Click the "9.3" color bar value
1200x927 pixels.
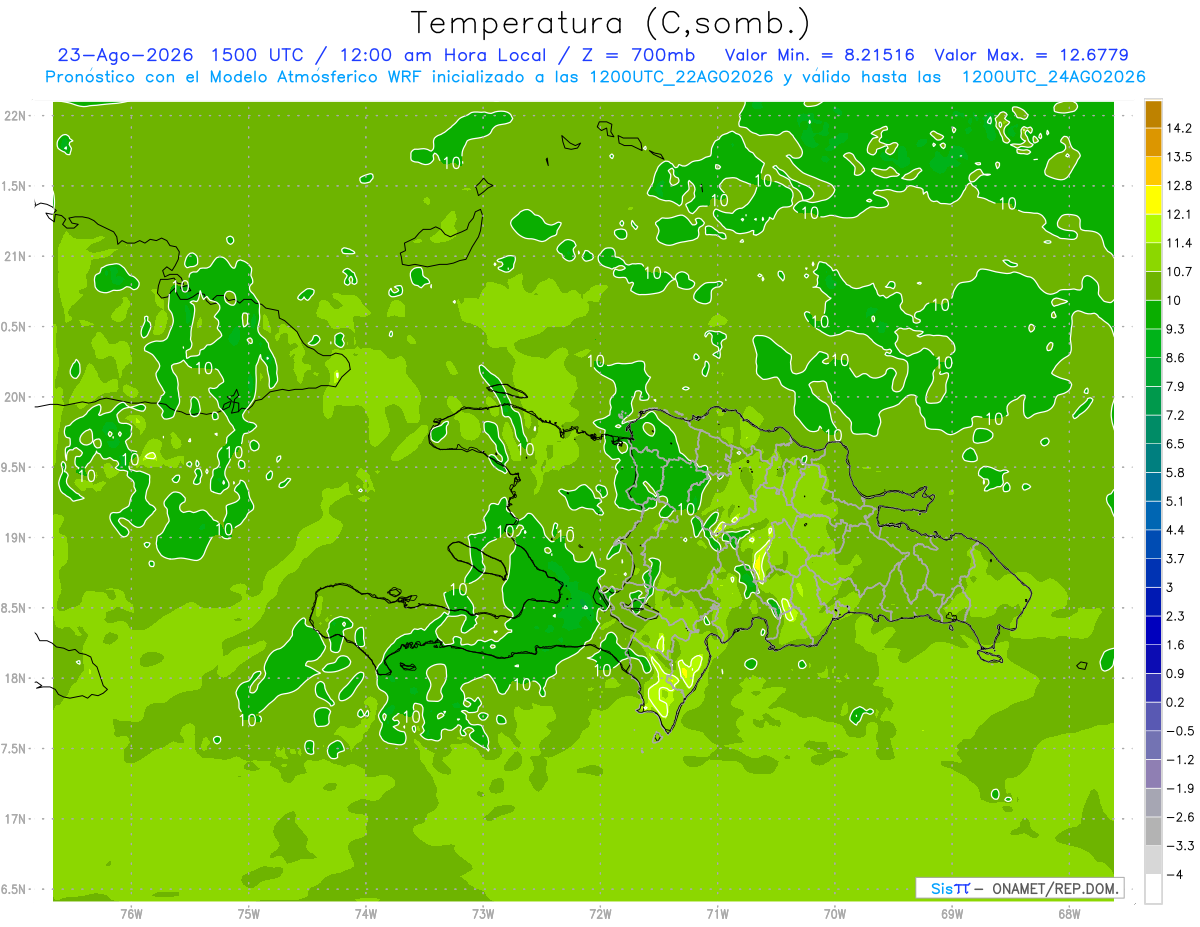click(x=1176, y=329)
